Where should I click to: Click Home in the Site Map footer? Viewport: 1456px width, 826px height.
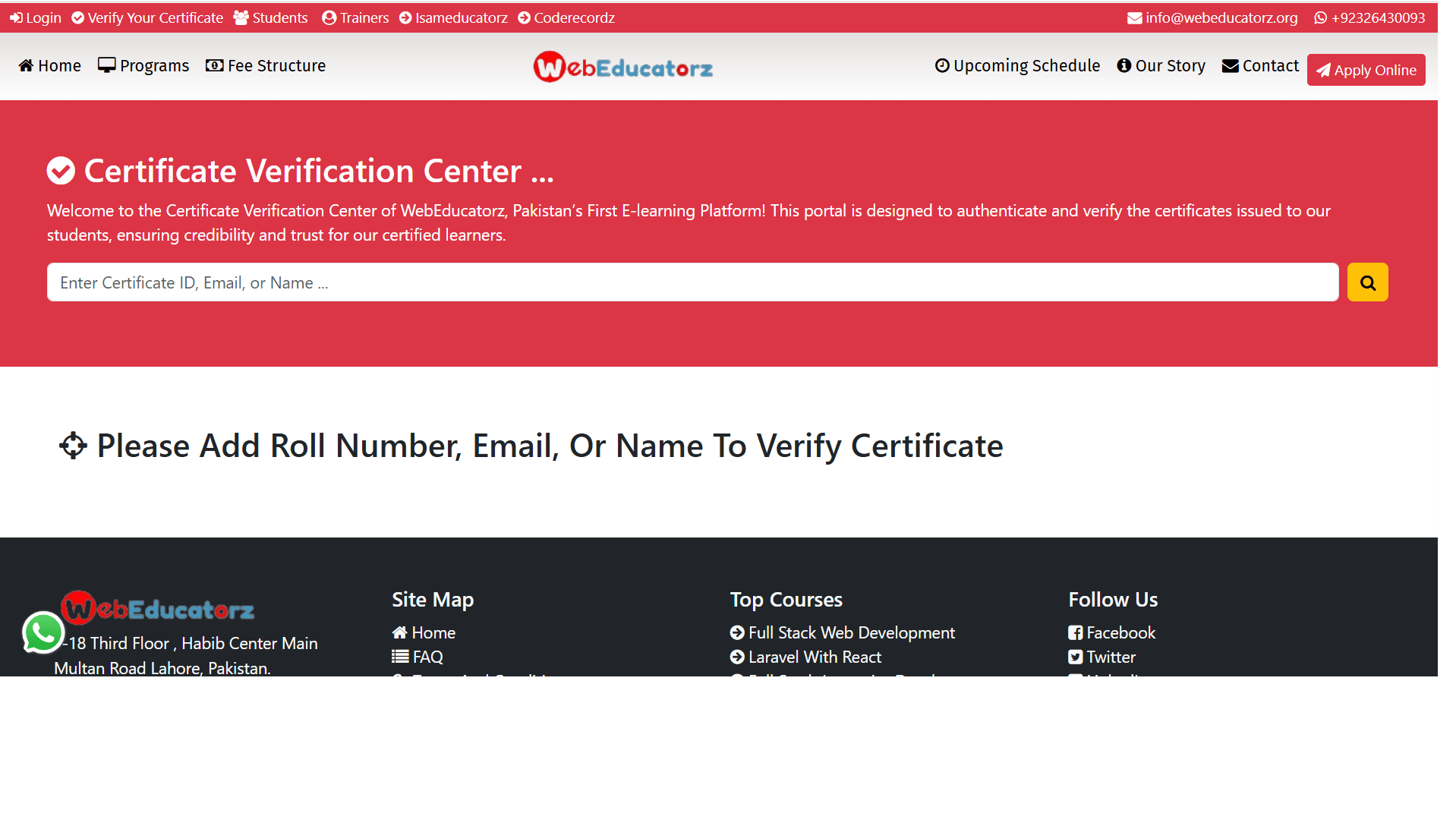point(424,632)
